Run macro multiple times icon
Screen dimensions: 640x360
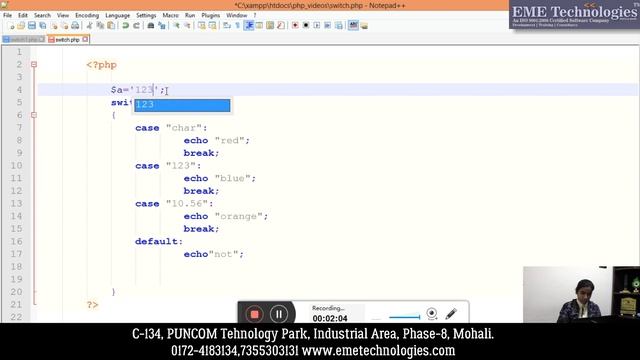coord(327,26)
